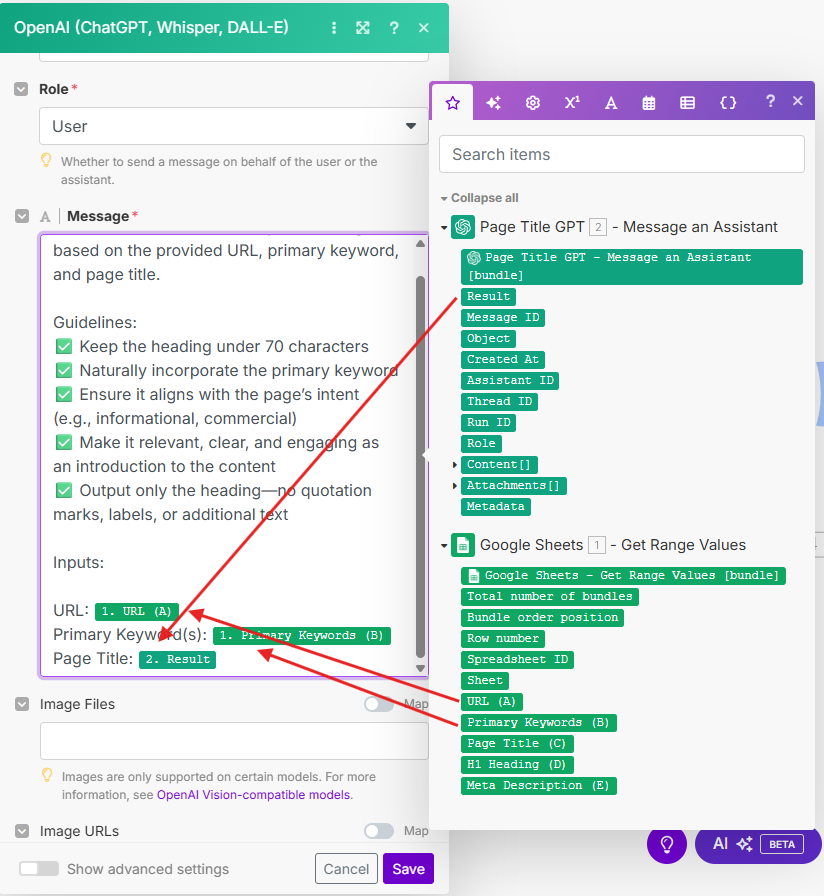Screen dimensions: 824x896
Task: Click the text type A icon beside Message
Action: pos(45,217)
